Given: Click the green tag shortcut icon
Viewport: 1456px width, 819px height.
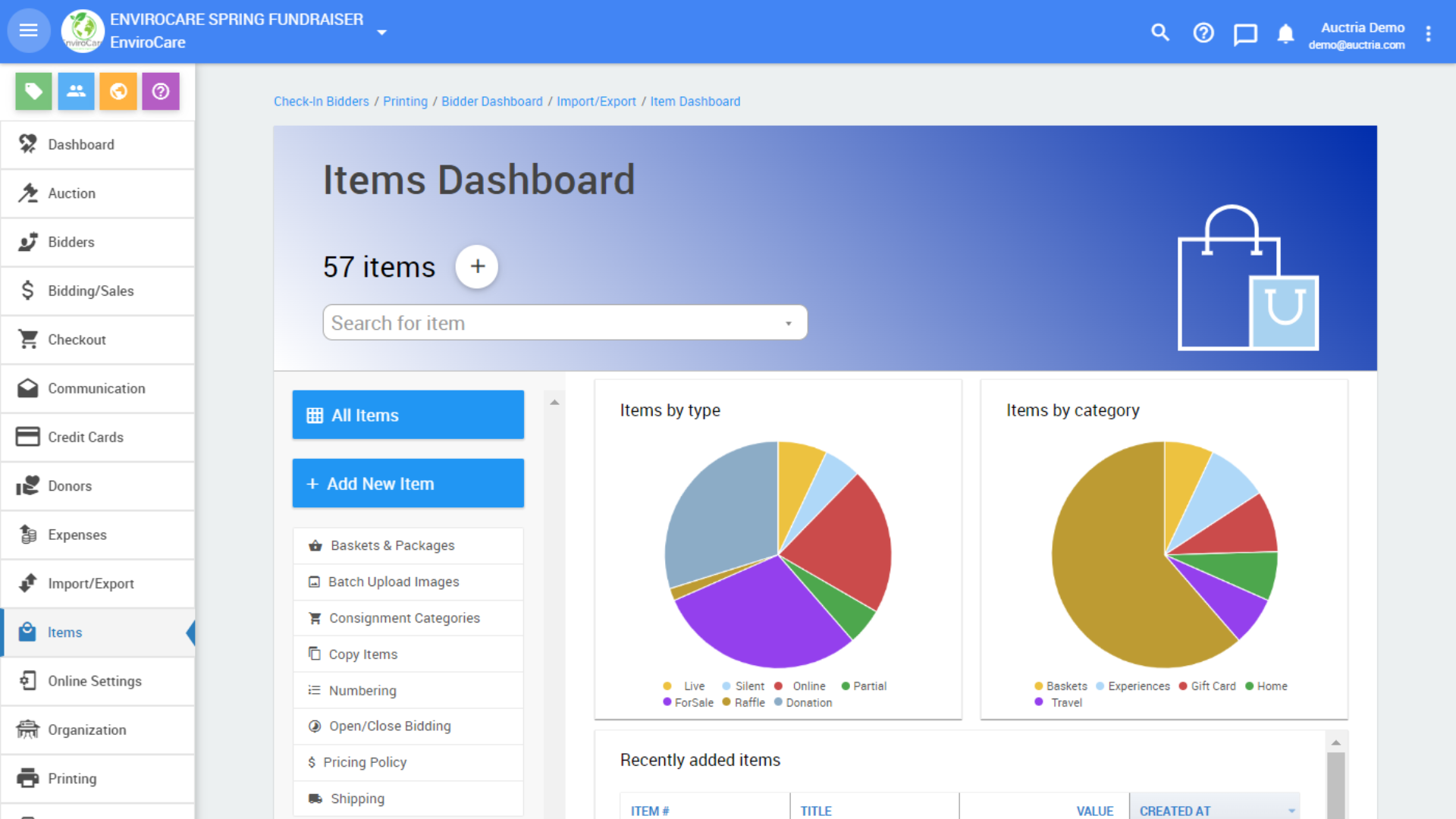Looking at the screenshot, I should [x=33, y=92].
